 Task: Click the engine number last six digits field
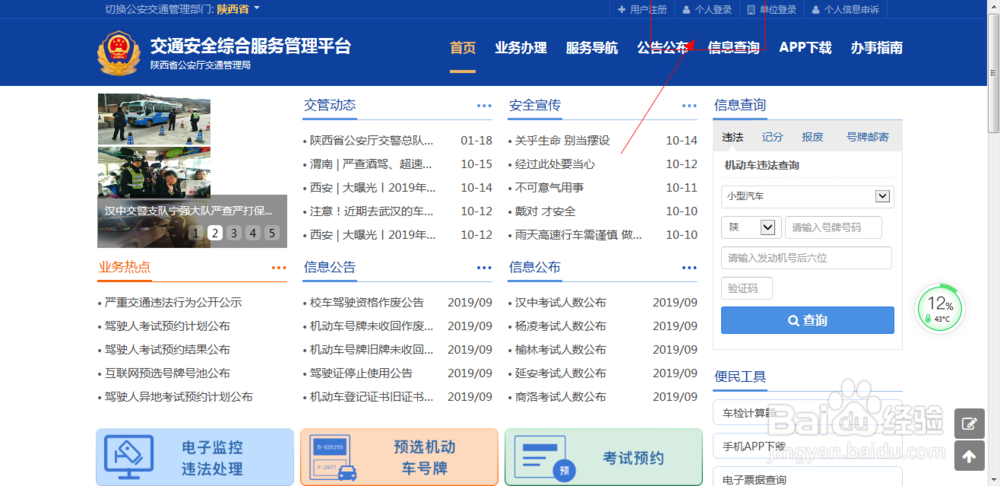click(x=807, y=258)
